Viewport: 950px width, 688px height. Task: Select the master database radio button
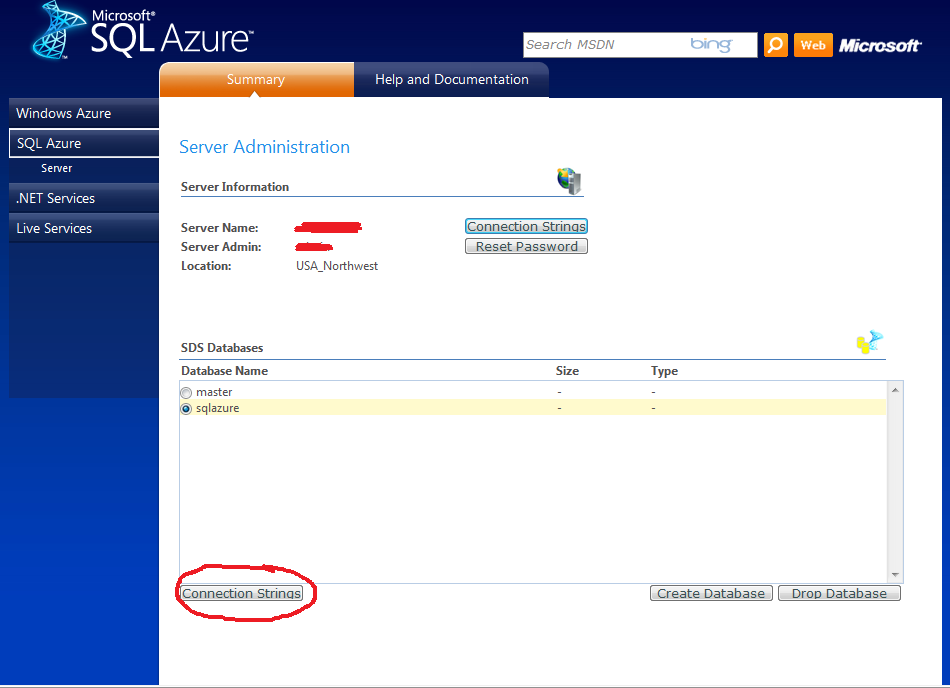tap(186, 392)
